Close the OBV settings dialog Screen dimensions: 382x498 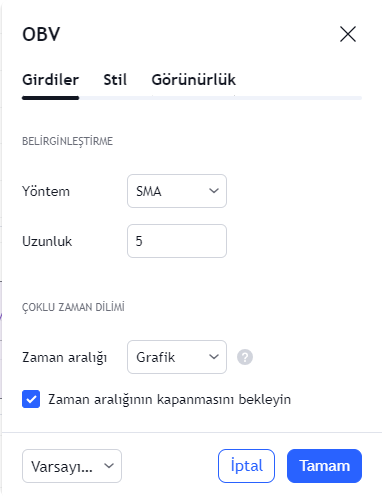click(x=348, y=34)
